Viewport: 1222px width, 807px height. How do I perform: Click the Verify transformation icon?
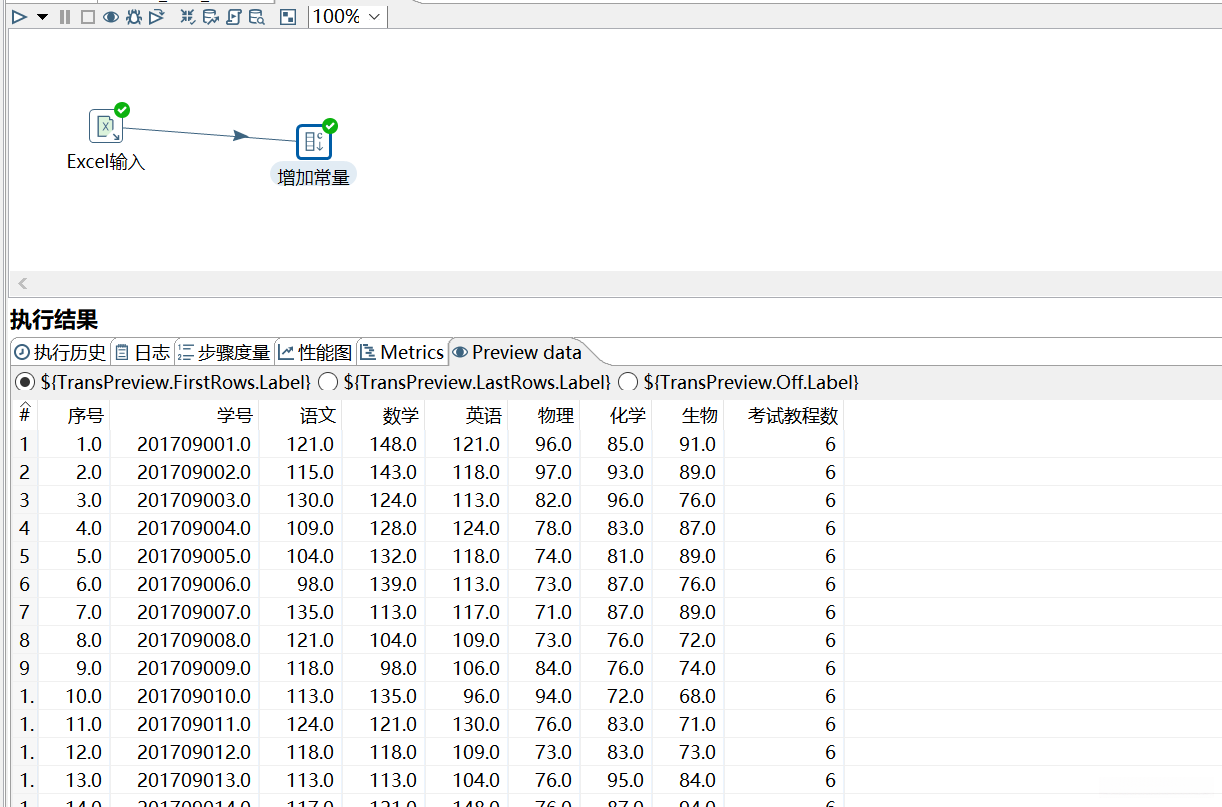(x=187, y=17)
